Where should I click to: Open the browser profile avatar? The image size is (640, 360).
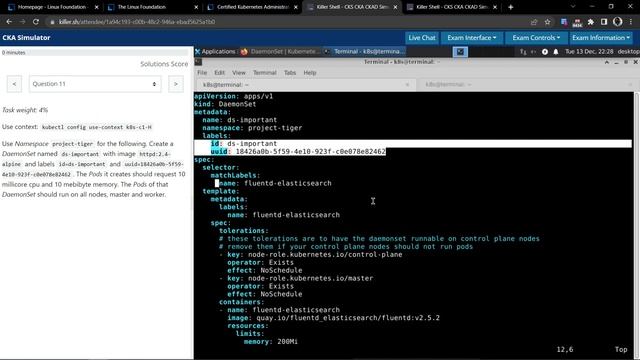618,22
